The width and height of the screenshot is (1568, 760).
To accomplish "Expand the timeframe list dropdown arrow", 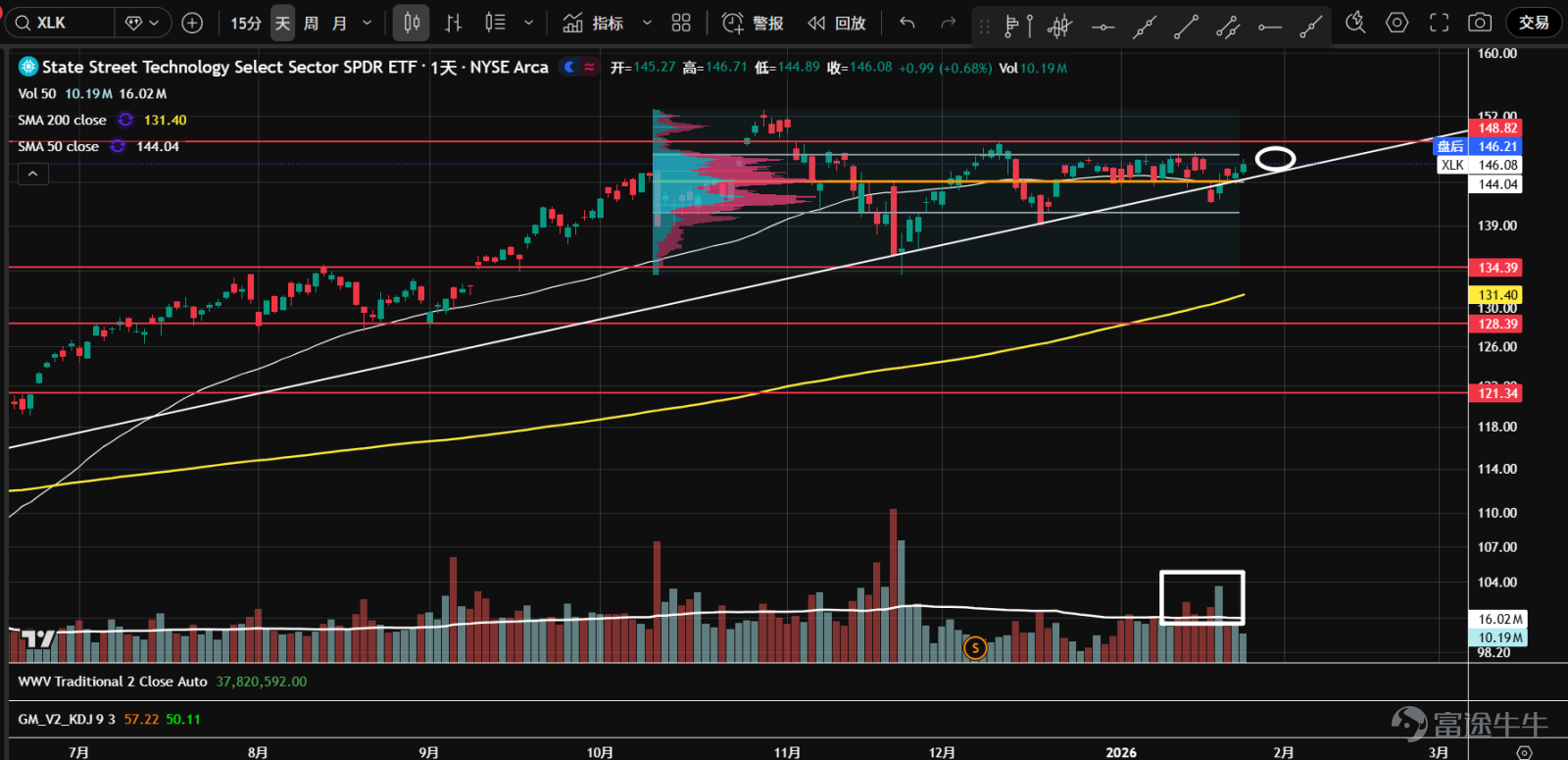I will pos(367,23).
